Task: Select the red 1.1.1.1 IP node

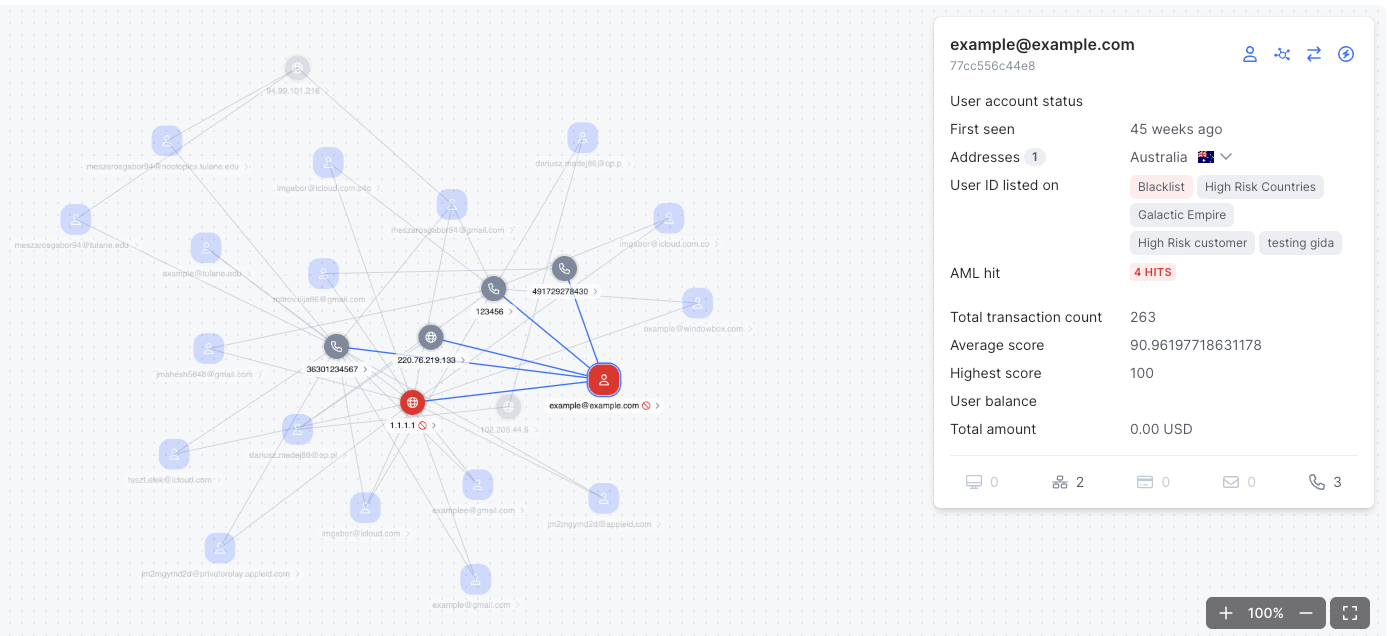Action: tap(412, 402)
